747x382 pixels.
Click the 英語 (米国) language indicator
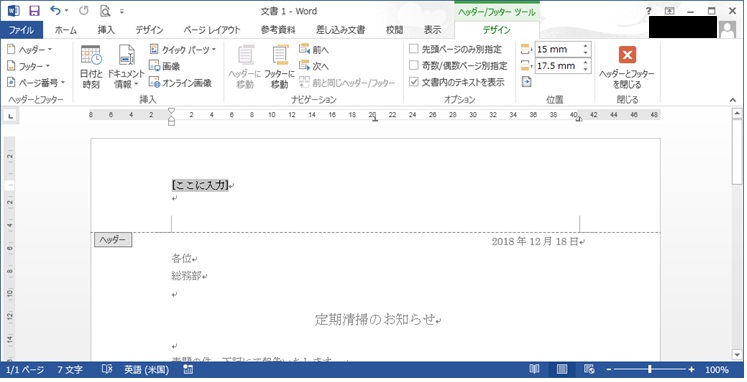(x=147, y=370)
